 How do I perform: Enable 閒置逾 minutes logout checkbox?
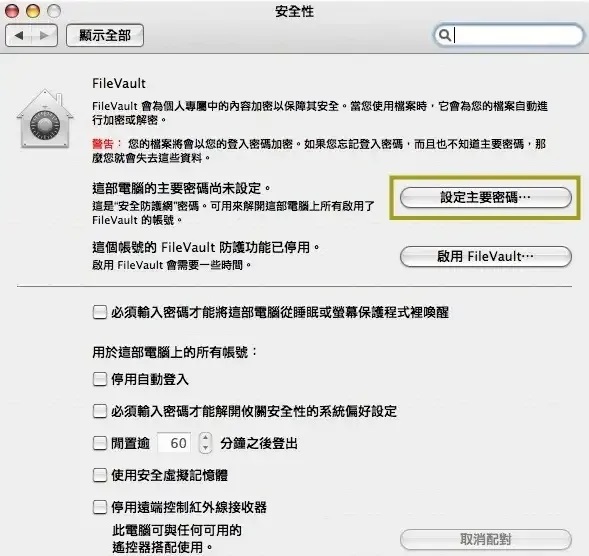[x=100, y=443]
